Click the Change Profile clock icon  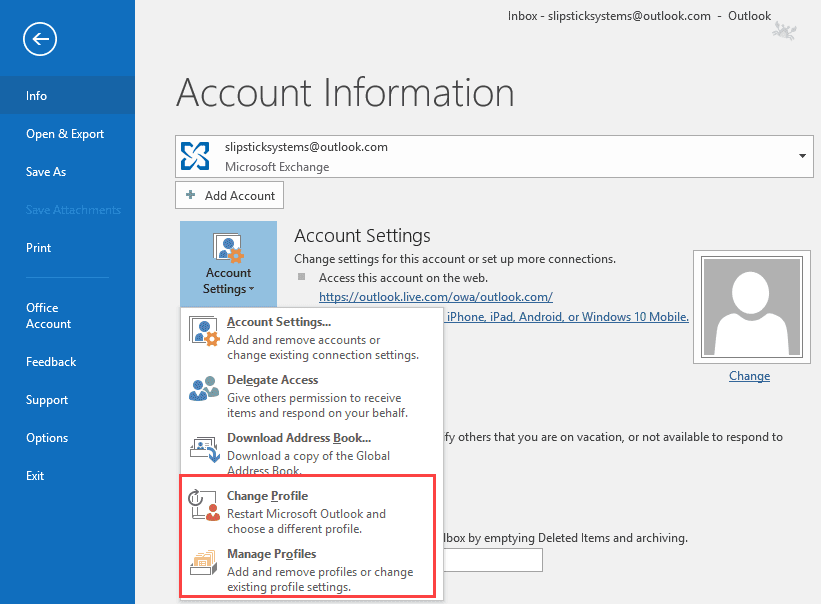[204, 505]
